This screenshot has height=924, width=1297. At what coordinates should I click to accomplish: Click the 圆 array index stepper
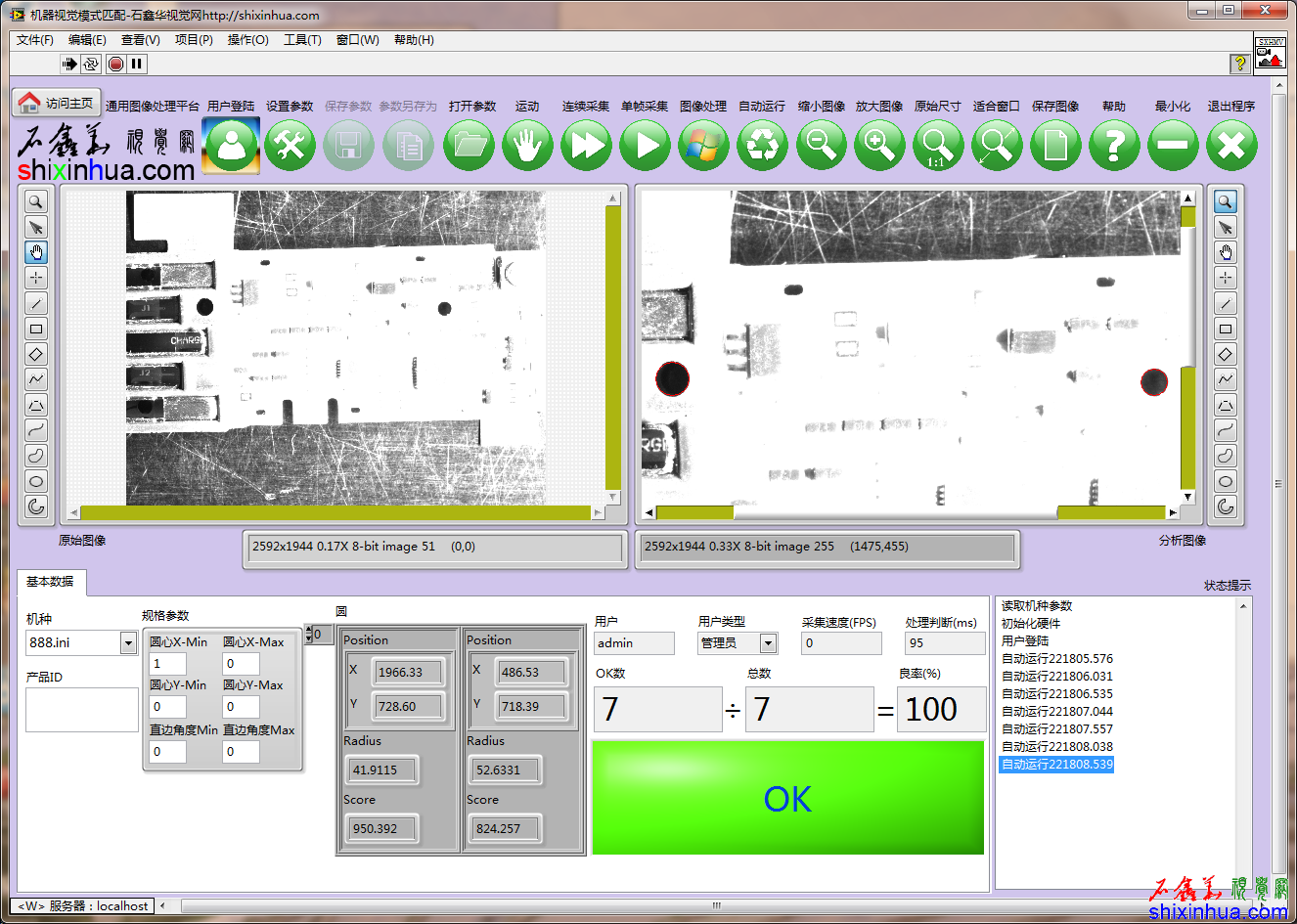point(309,635)
